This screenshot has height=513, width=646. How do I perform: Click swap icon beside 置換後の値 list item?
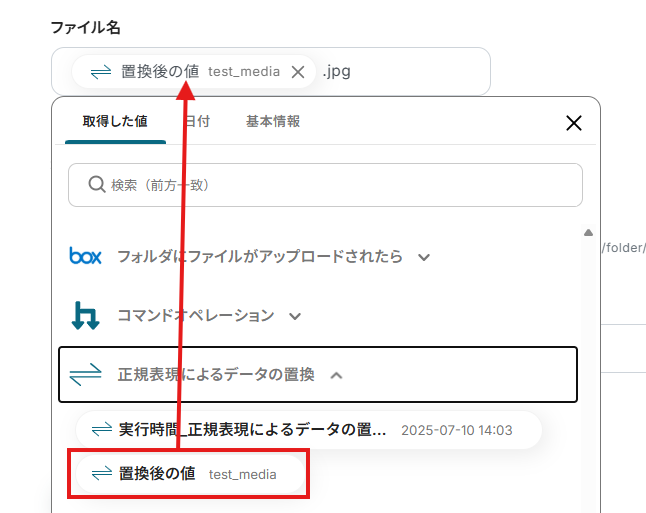pyautogui.click(x=102, y=473)
